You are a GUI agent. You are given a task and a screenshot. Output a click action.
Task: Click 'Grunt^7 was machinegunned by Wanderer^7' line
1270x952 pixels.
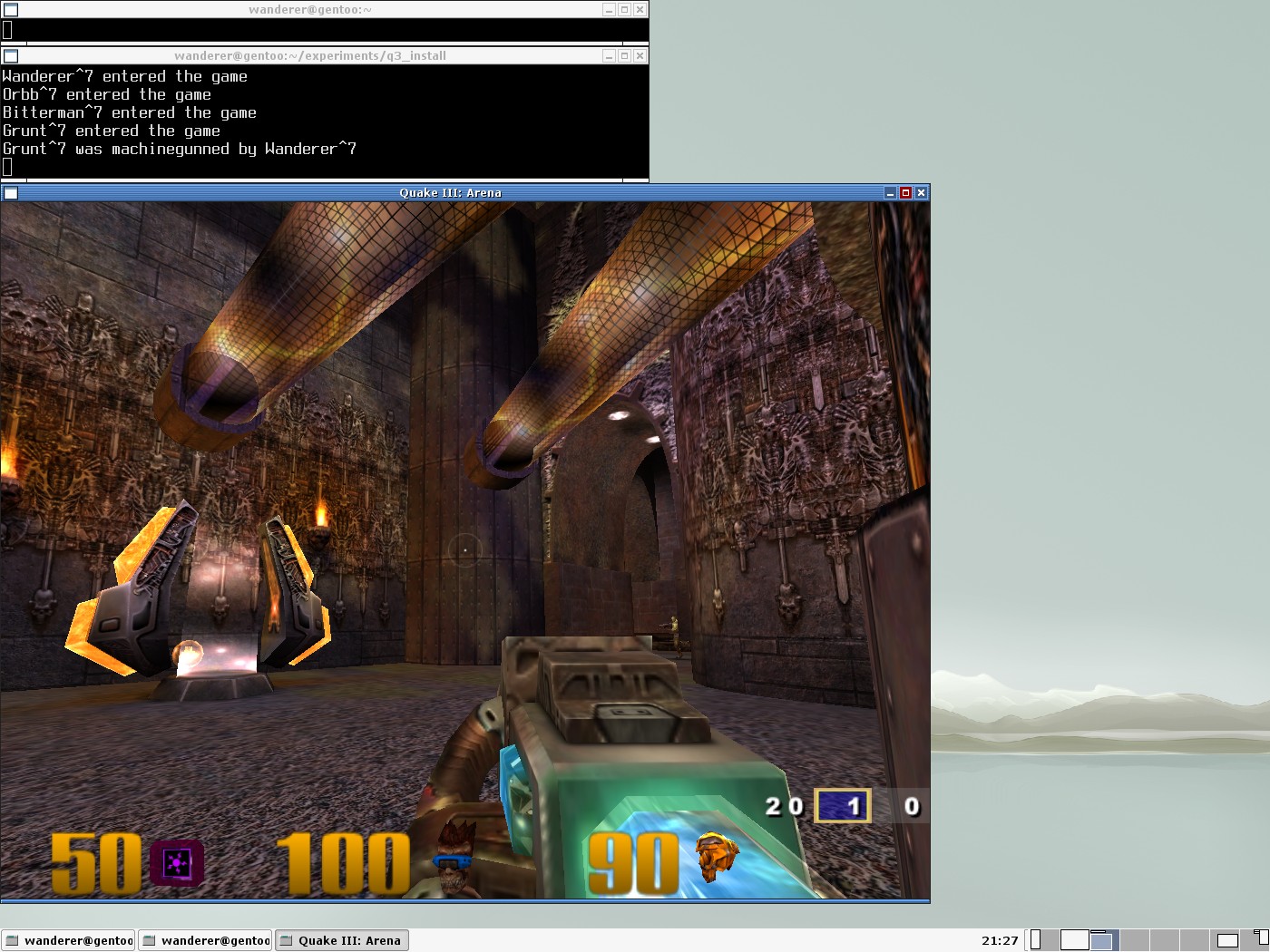pos(179,149)
